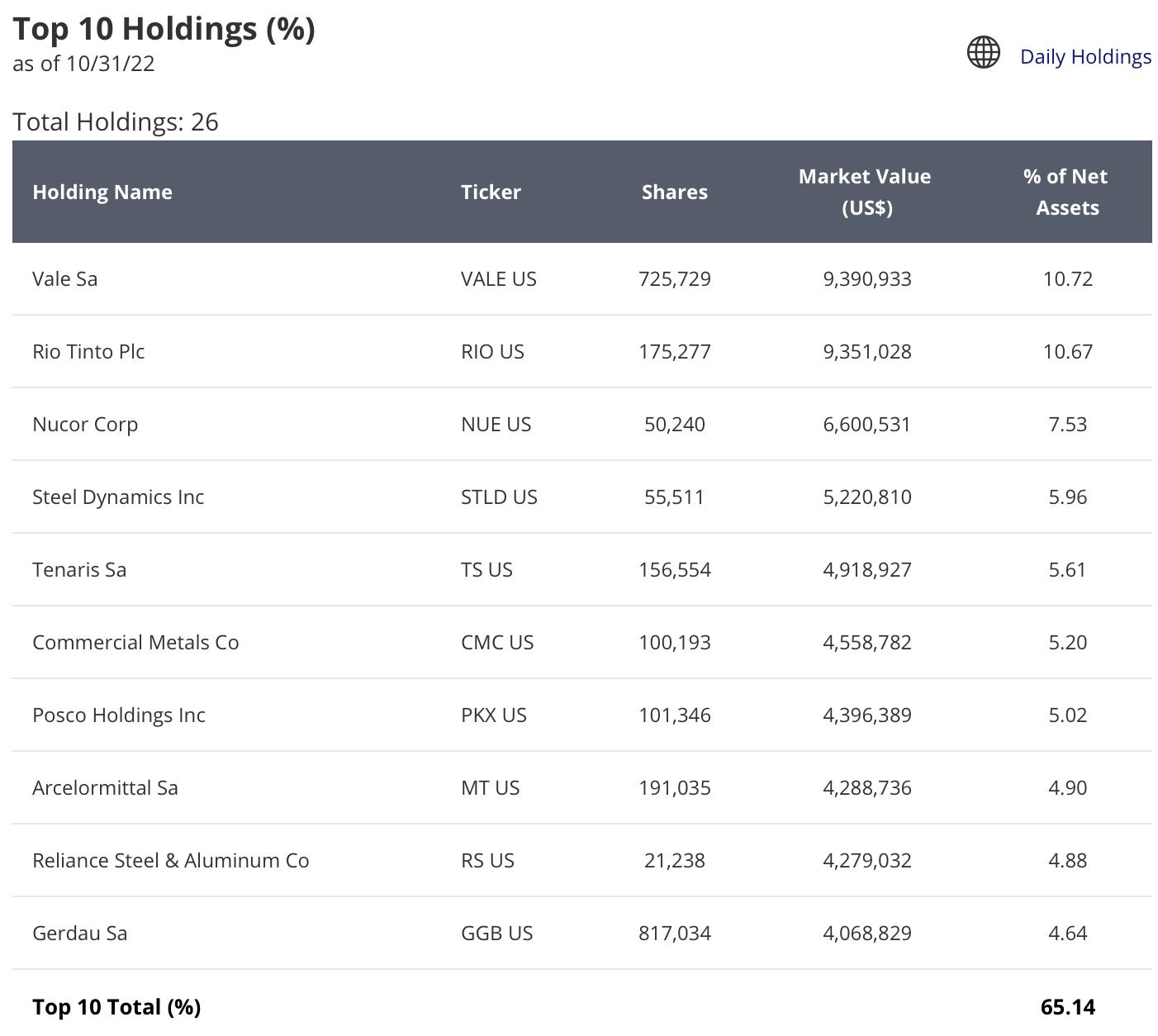Click the MT US ticker
The image size is (1158, 1036).
click(x=490, y=787)
